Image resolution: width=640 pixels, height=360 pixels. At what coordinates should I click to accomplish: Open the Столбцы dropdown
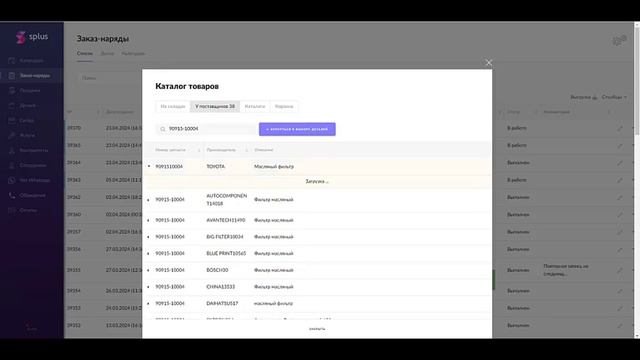(613, 97)
